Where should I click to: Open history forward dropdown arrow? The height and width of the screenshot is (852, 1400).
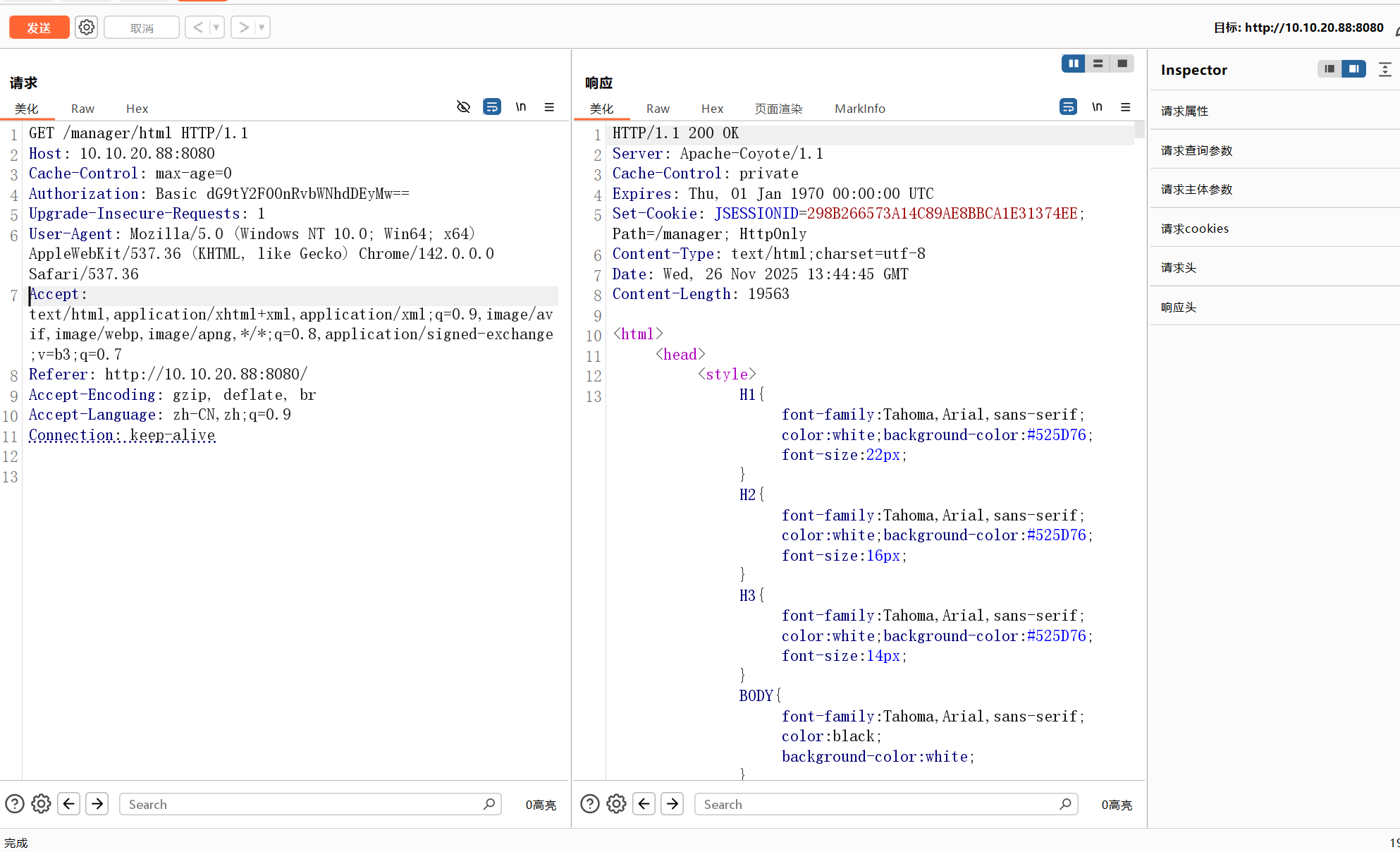[262, 28]
